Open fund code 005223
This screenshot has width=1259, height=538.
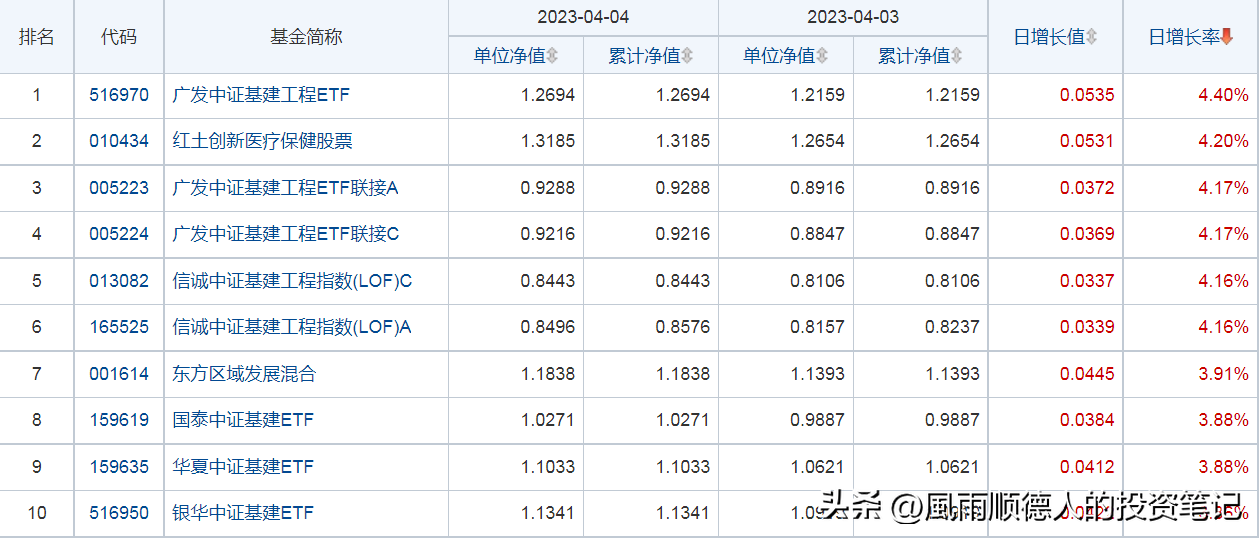119,188
